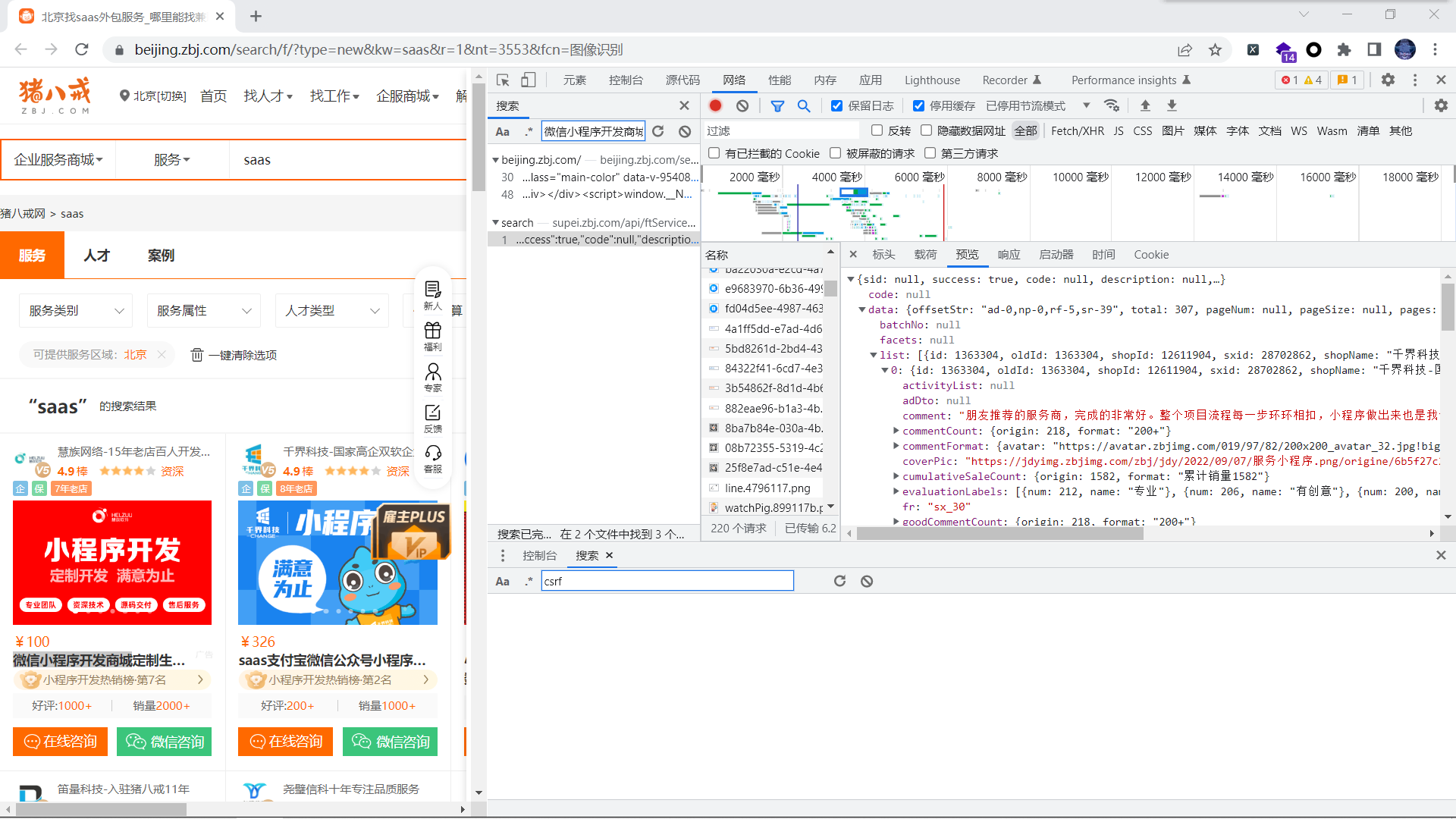Click the import HAR upload icon
Image resolution: width=1456 pixels, height=819 pixels.
1145,105
